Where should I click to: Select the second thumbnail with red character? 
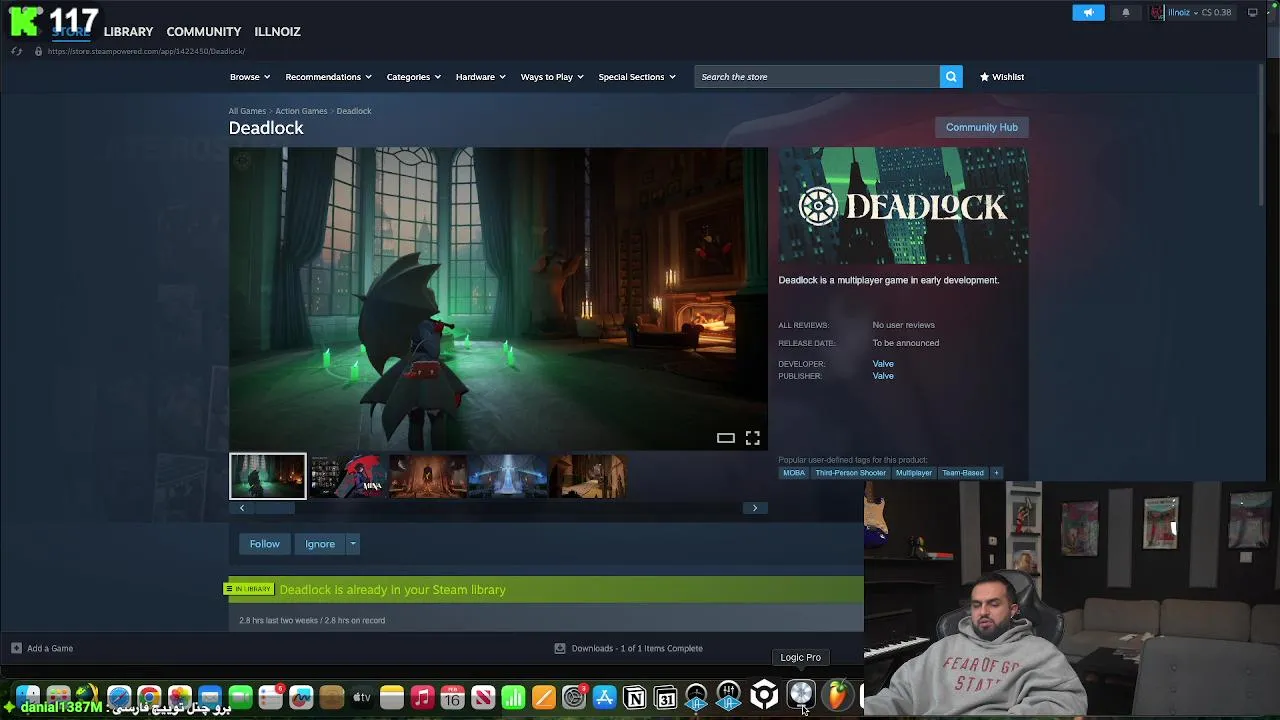[x=347, y=476]
